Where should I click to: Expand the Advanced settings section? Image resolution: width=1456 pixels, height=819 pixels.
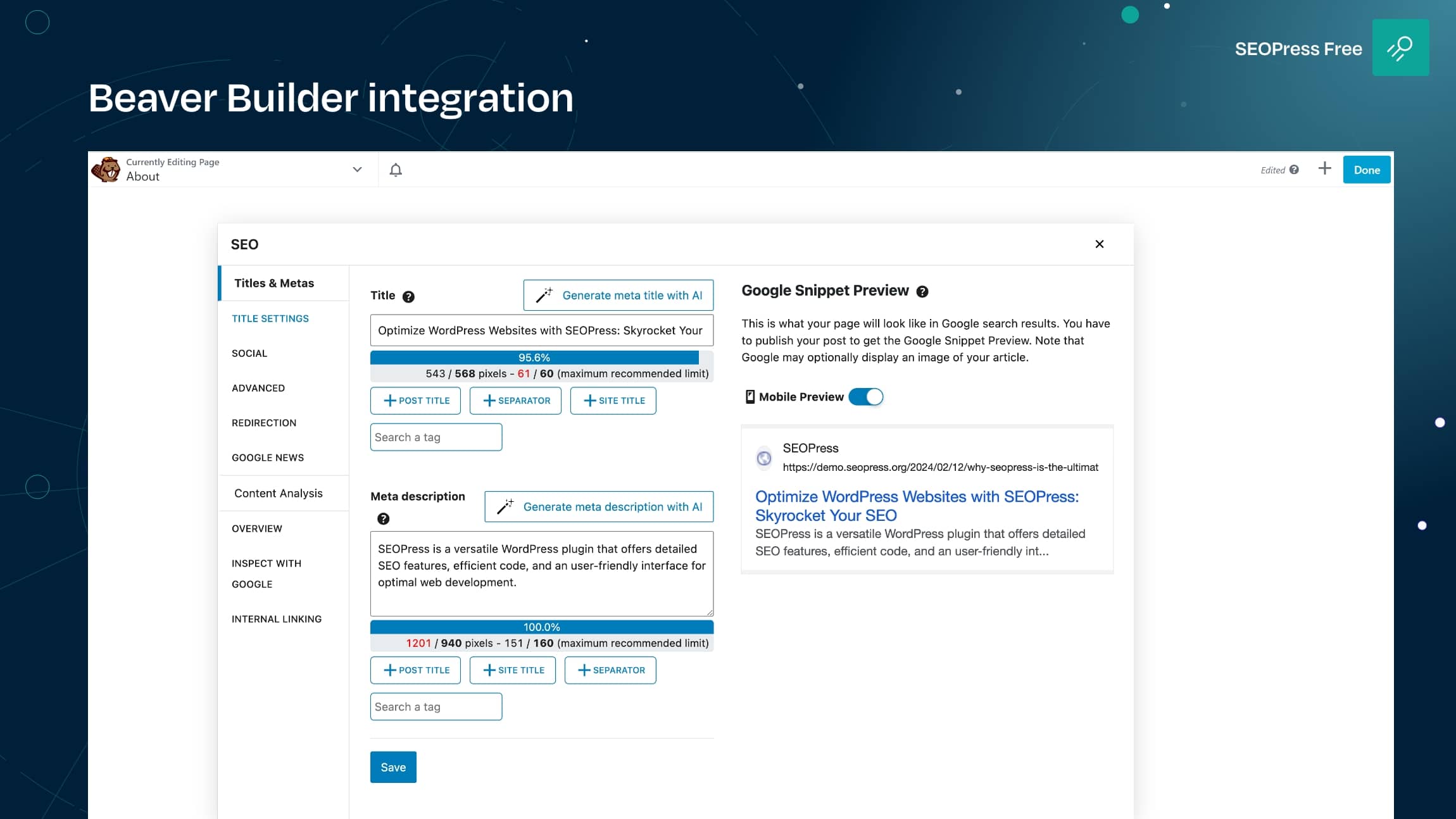click(x=258, y=387)
